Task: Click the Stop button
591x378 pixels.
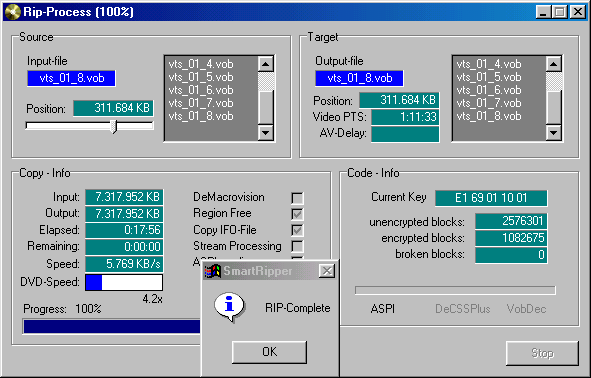Action: [x=542, y=353]
